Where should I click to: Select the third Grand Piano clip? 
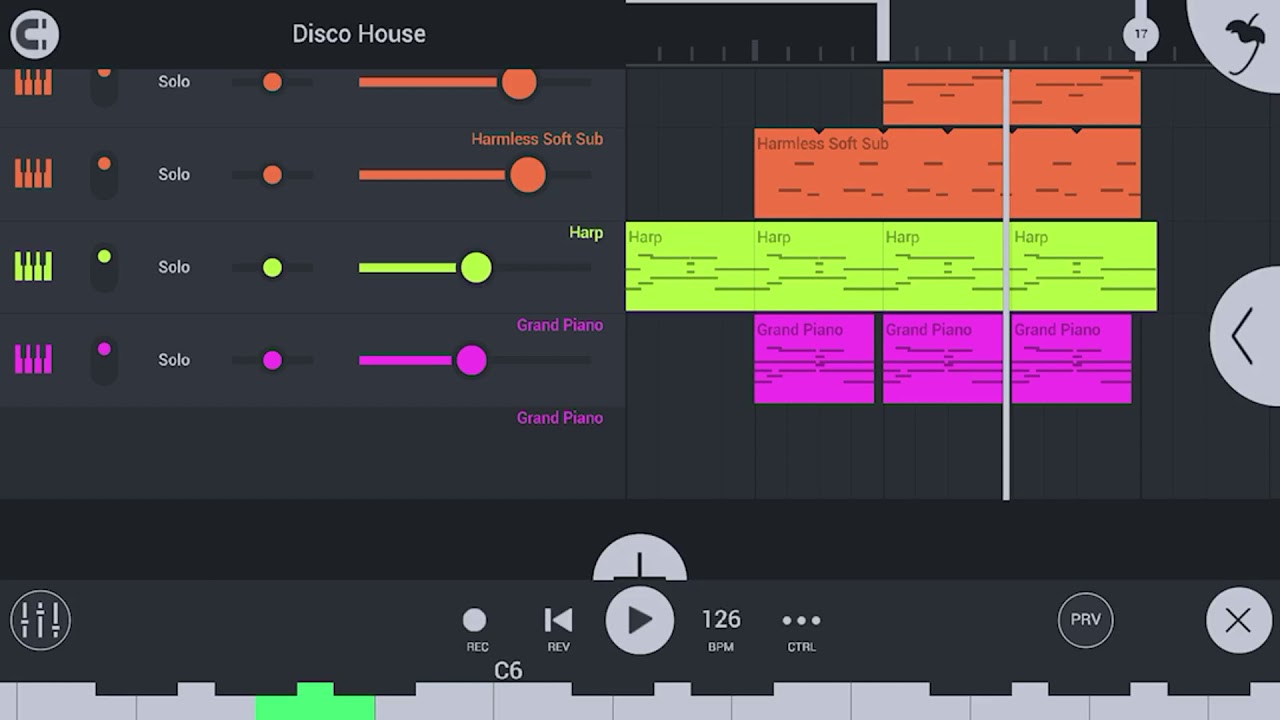[1072, 359]
